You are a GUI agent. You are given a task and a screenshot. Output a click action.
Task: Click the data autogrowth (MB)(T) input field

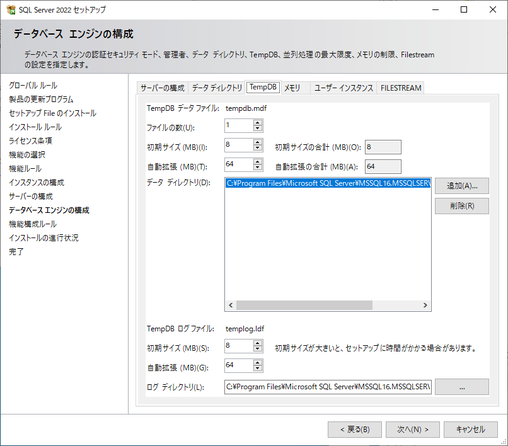click(x=239, y=164)
